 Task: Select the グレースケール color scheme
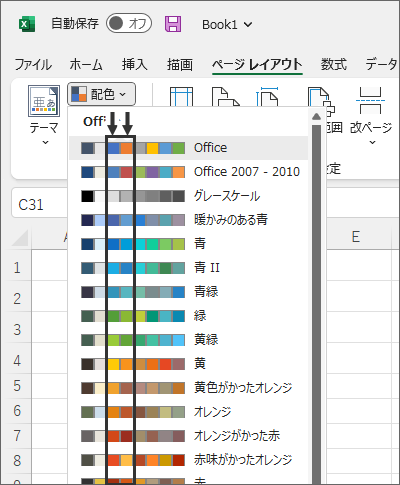click(188, 196)
